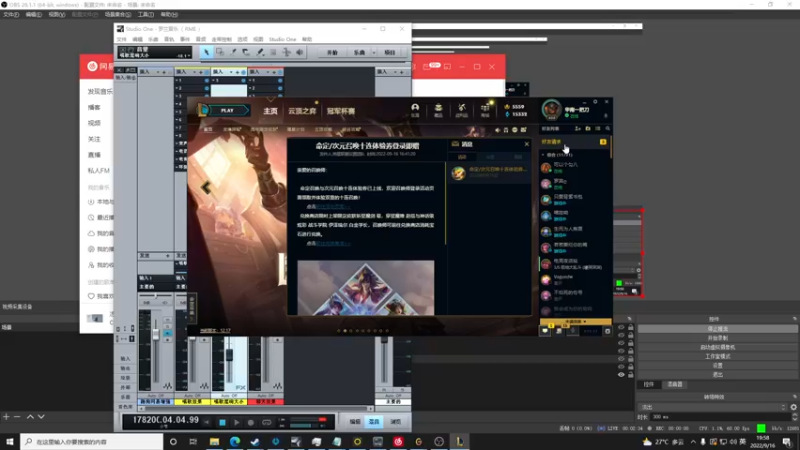Open the OBS transition type dropdown
The height and width of the screenshot is (450, 800).
point(713,407)
